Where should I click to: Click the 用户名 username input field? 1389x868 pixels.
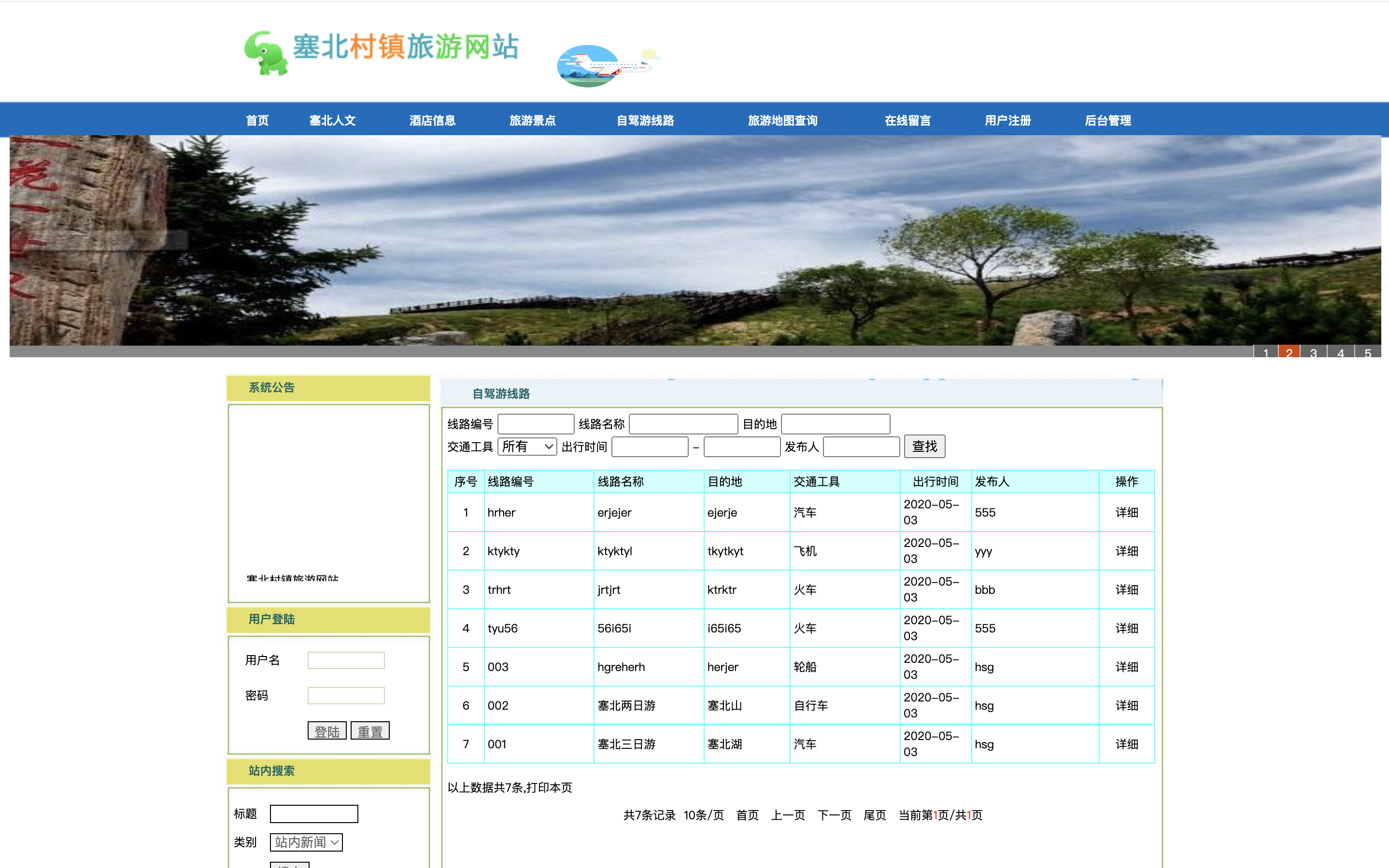pyautogui.click(x=346, y=660)
